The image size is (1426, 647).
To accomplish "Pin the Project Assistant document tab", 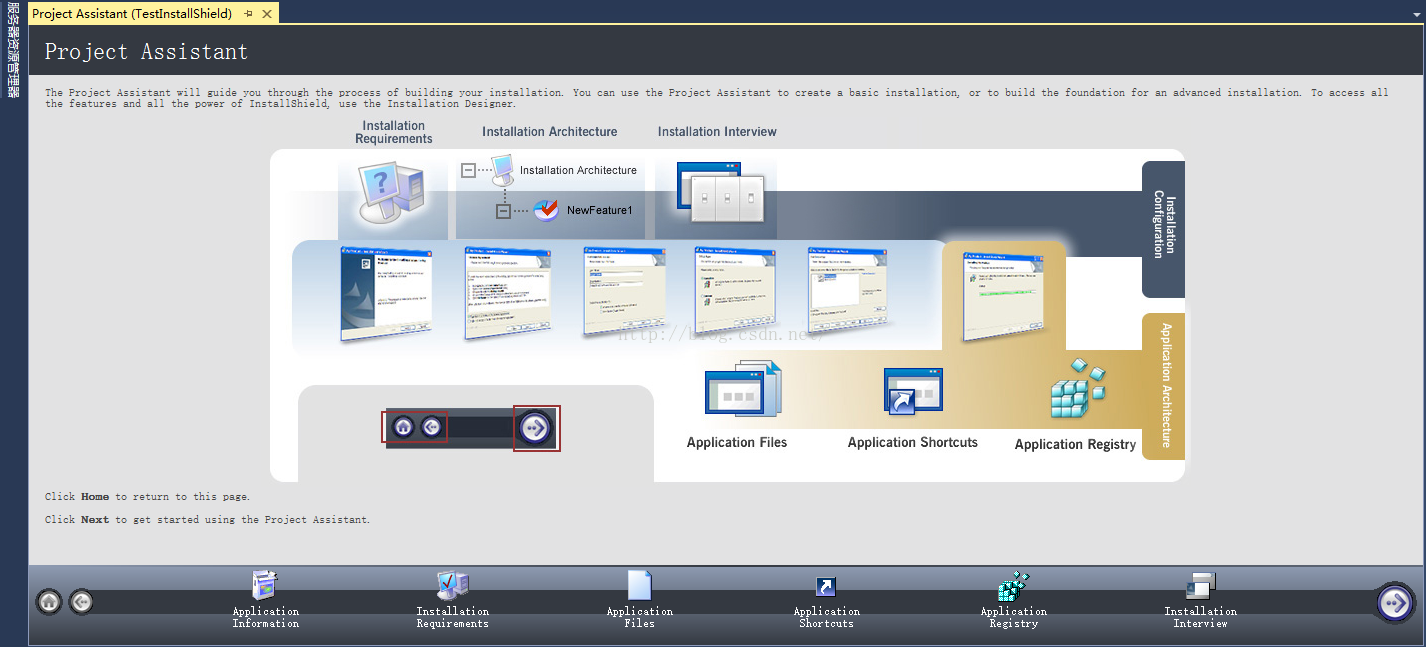I will 249,14.
